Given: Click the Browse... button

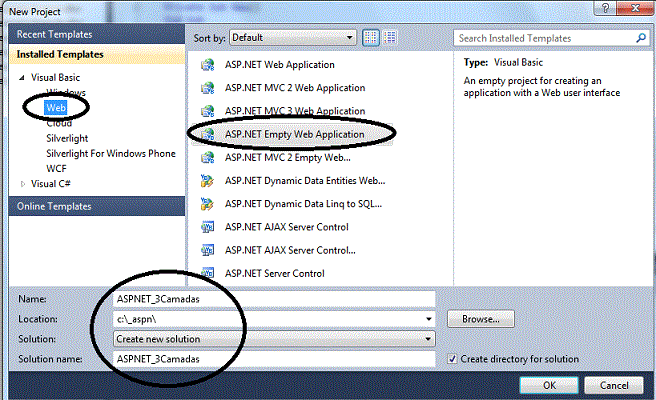Looking at the screenshot, I should pyautogui.click(x=481, y=319).
